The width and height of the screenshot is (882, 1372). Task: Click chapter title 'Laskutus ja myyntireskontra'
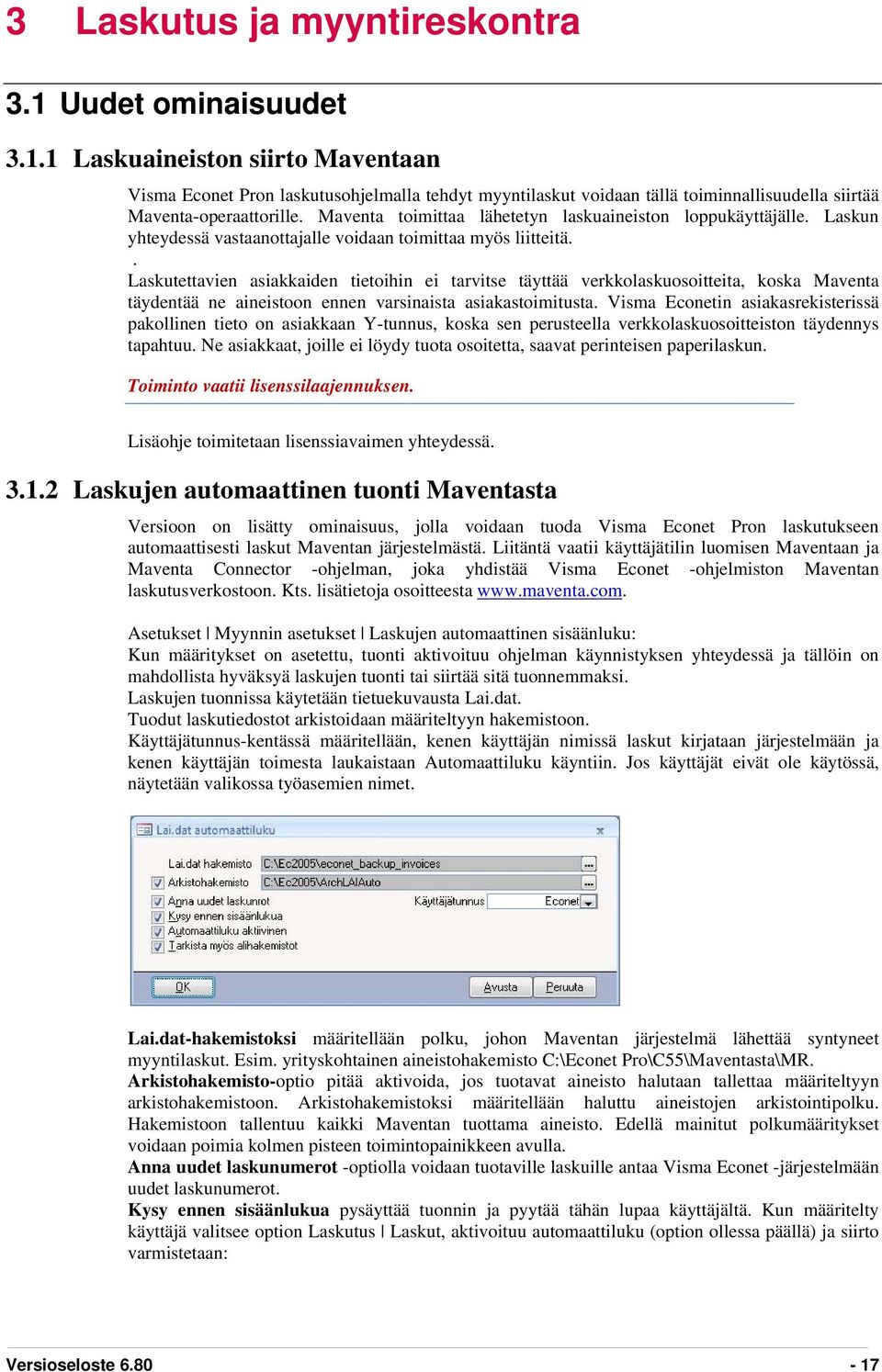coord(328,21)
